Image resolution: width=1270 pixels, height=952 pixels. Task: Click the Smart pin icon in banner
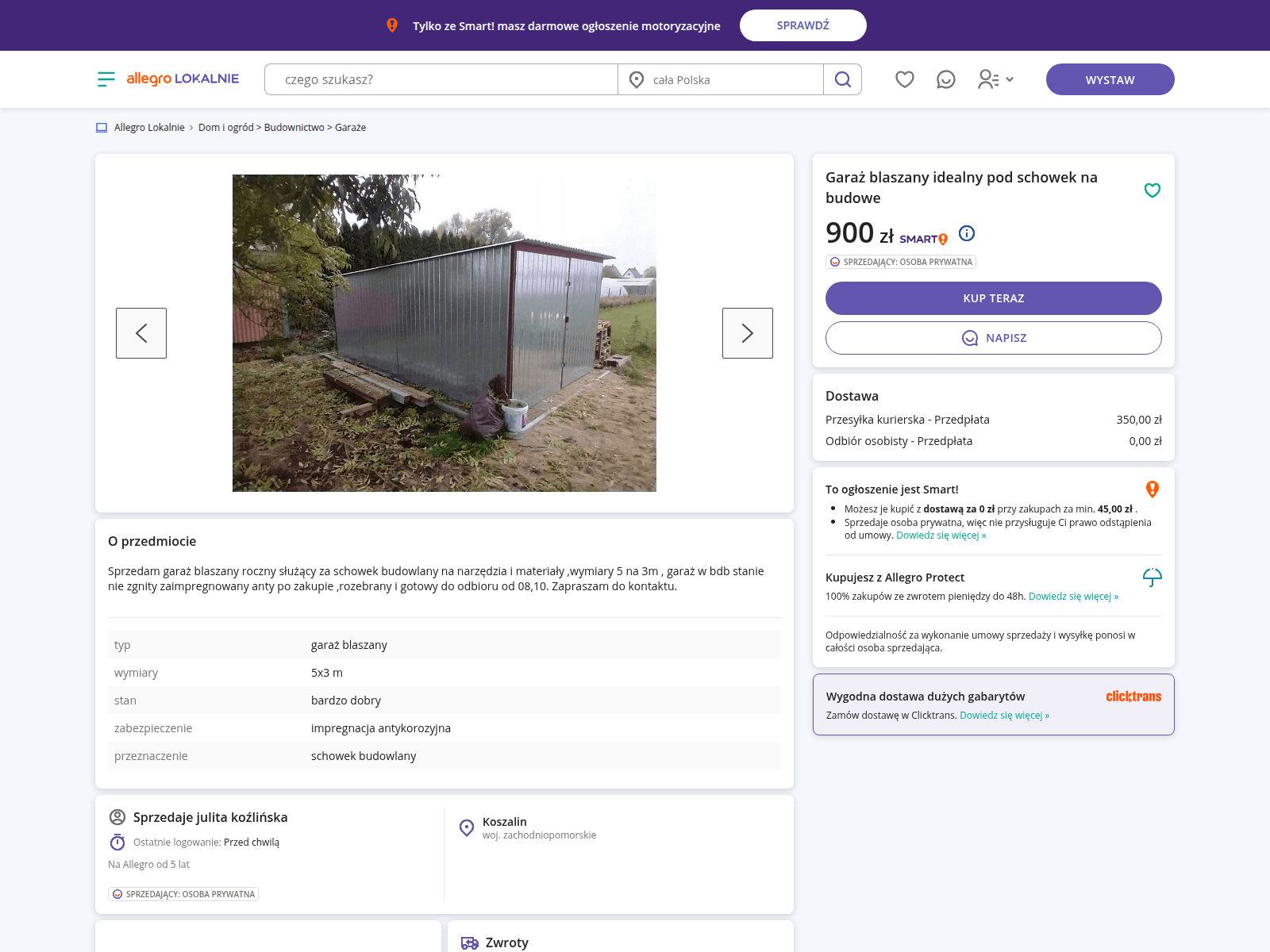(x=392, y=25)
